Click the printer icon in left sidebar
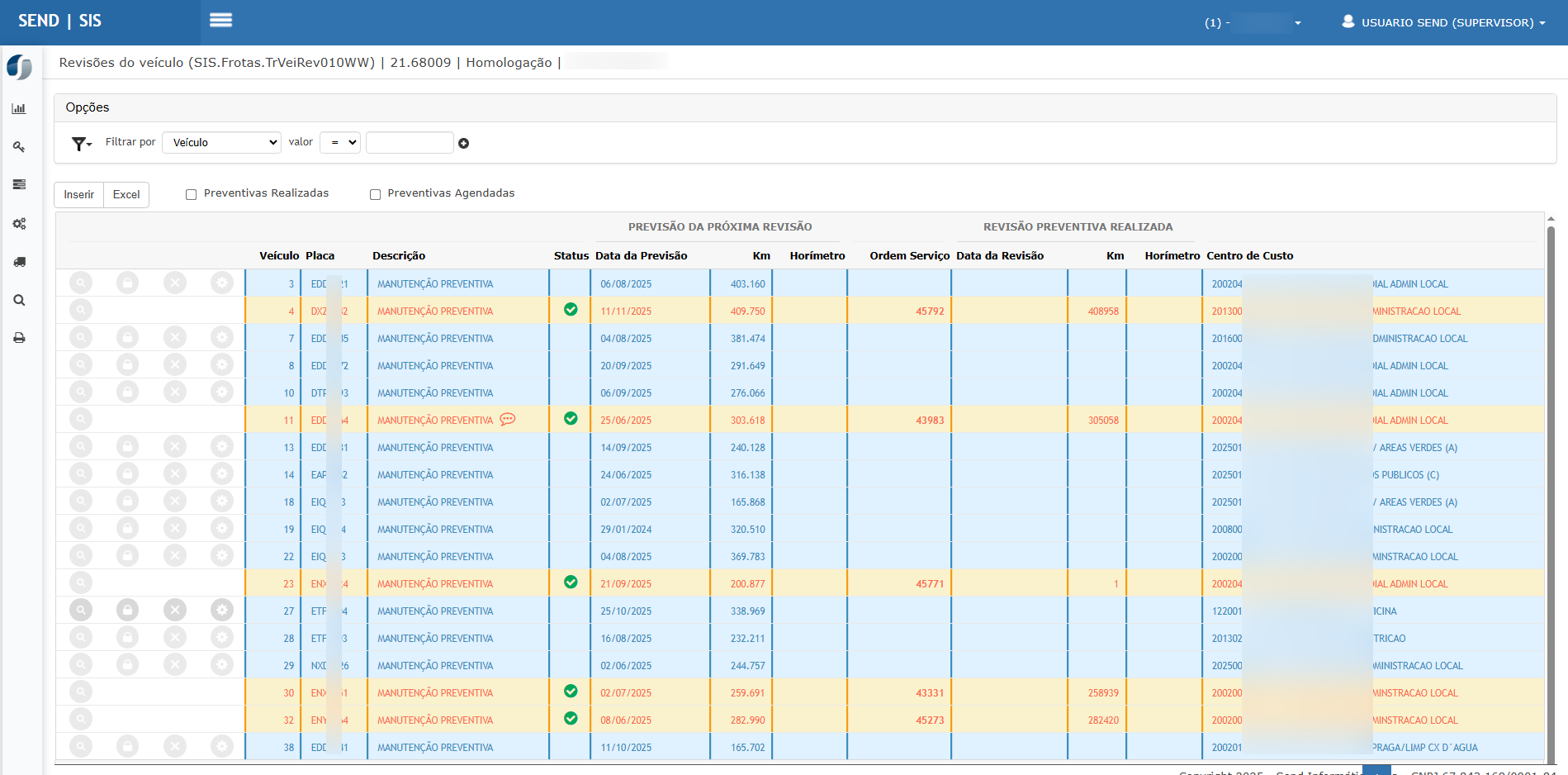The height and width of the screenshot is (775, 1568). [19, 338]
